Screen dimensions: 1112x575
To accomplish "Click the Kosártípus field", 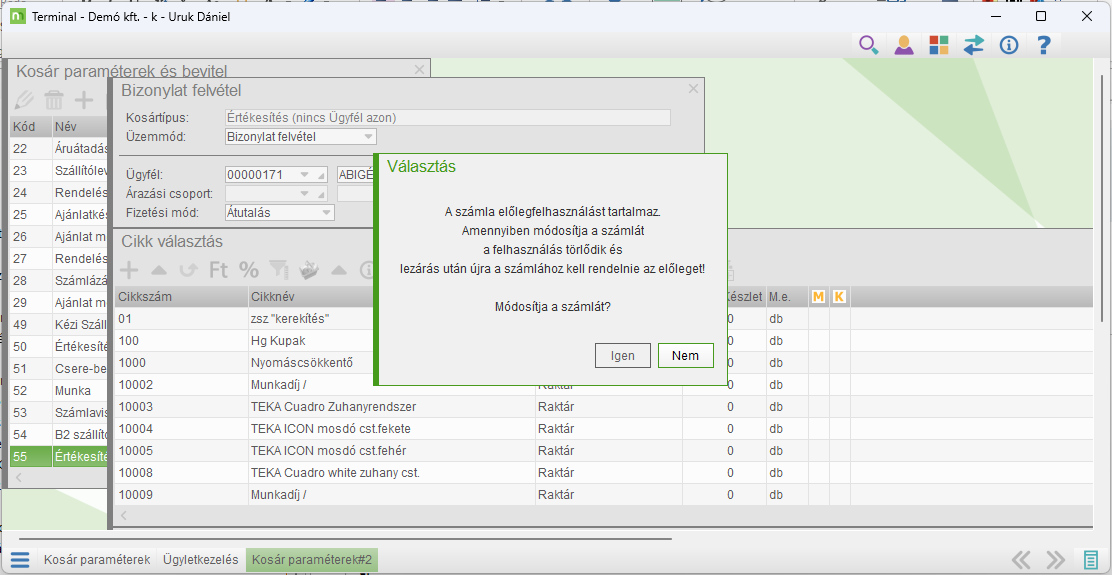I will 447,118.
